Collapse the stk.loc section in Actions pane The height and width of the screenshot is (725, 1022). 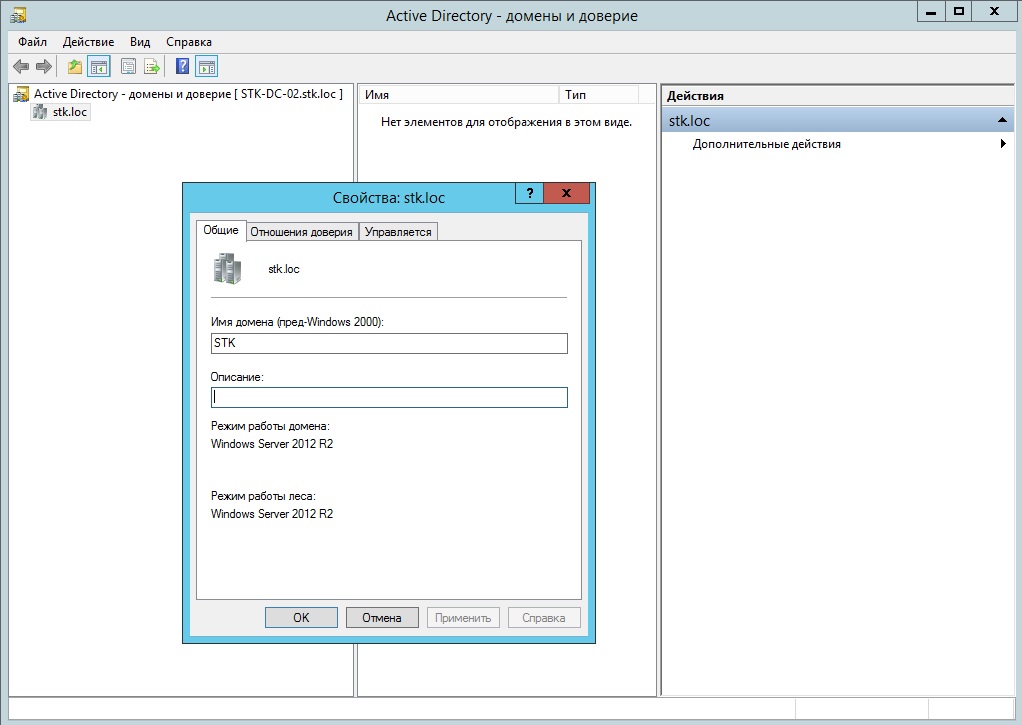click(x=1002, y=121)
